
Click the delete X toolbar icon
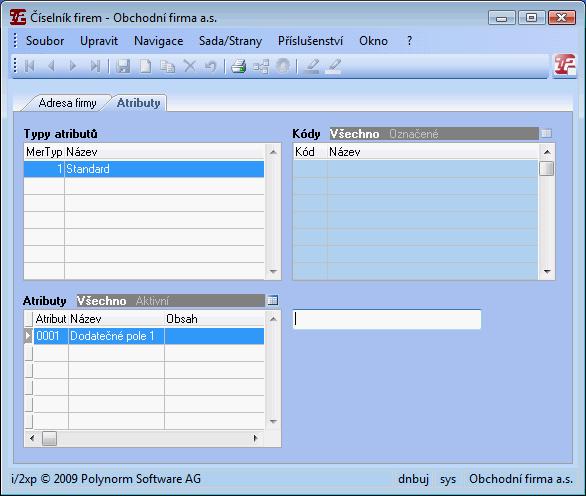pos(190,67)
